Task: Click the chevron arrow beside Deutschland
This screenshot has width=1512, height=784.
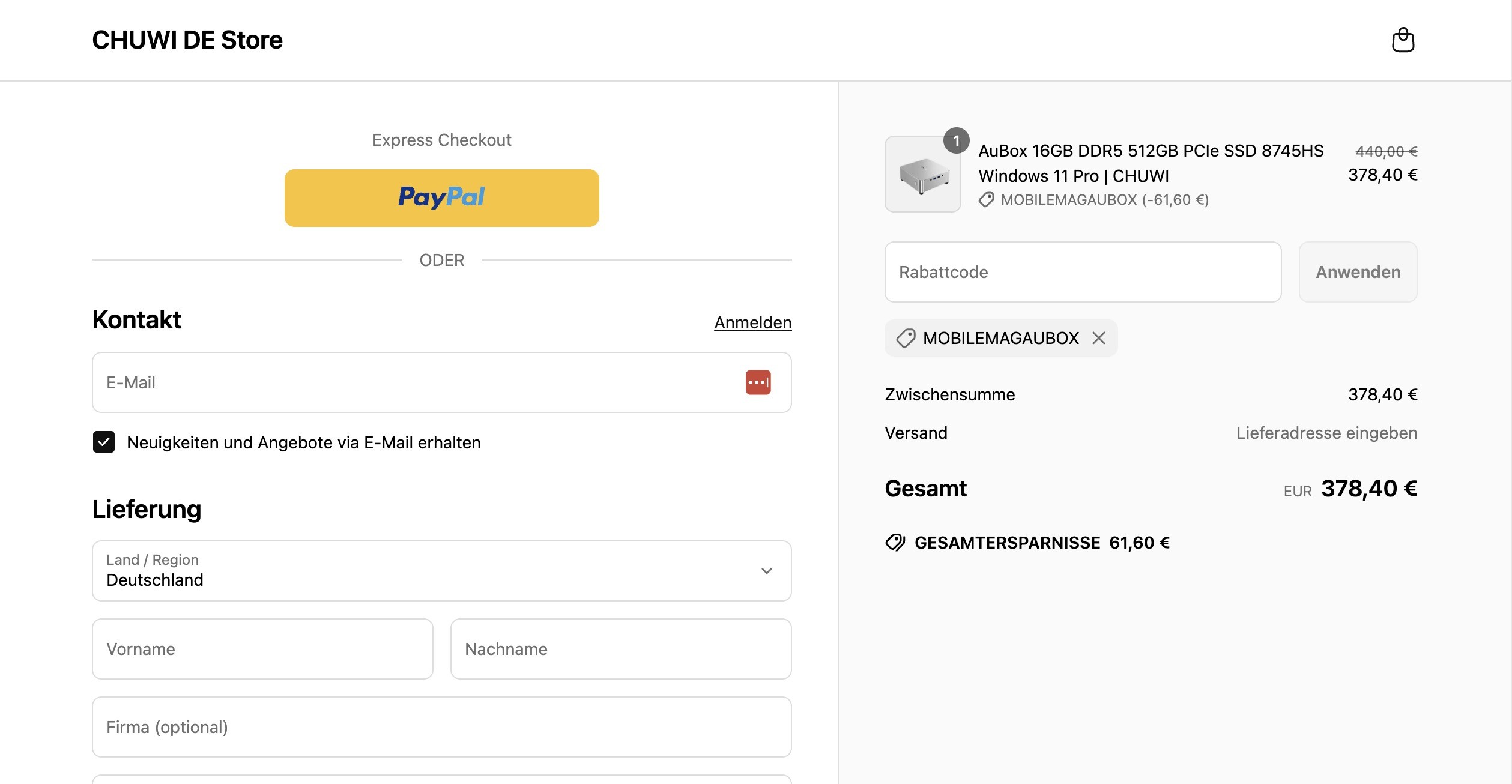Action: 766,571
